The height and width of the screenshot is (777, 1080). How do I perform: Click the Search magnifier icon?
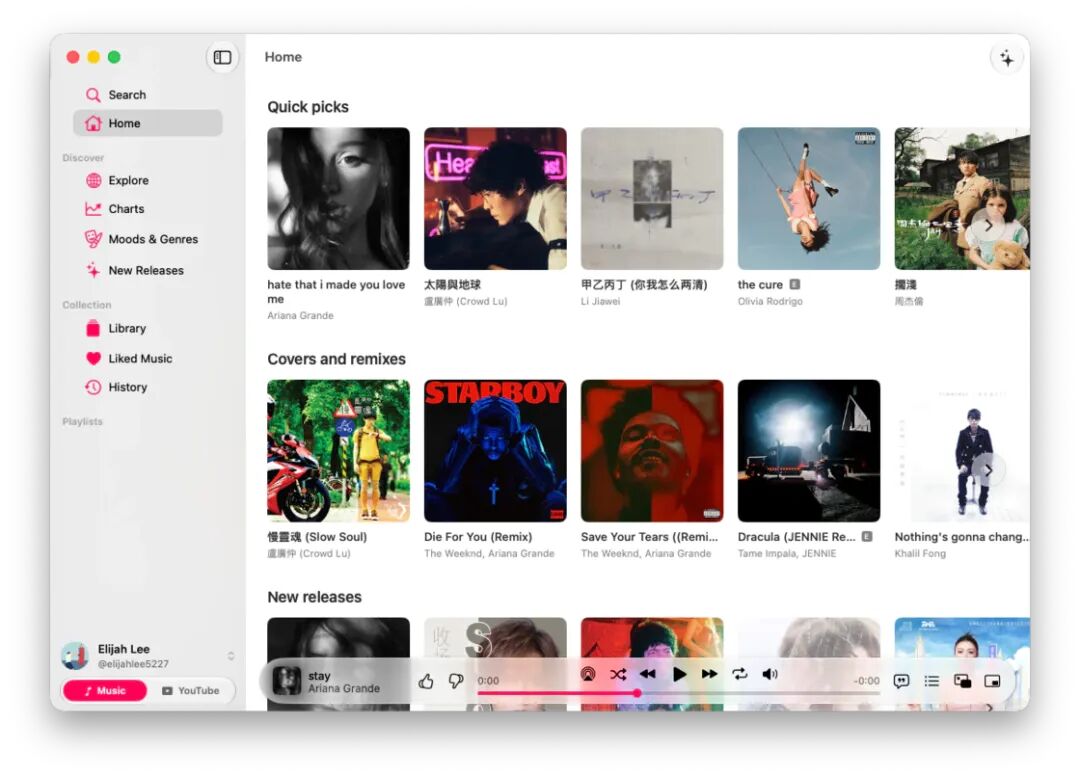click(x=93, y=94)
